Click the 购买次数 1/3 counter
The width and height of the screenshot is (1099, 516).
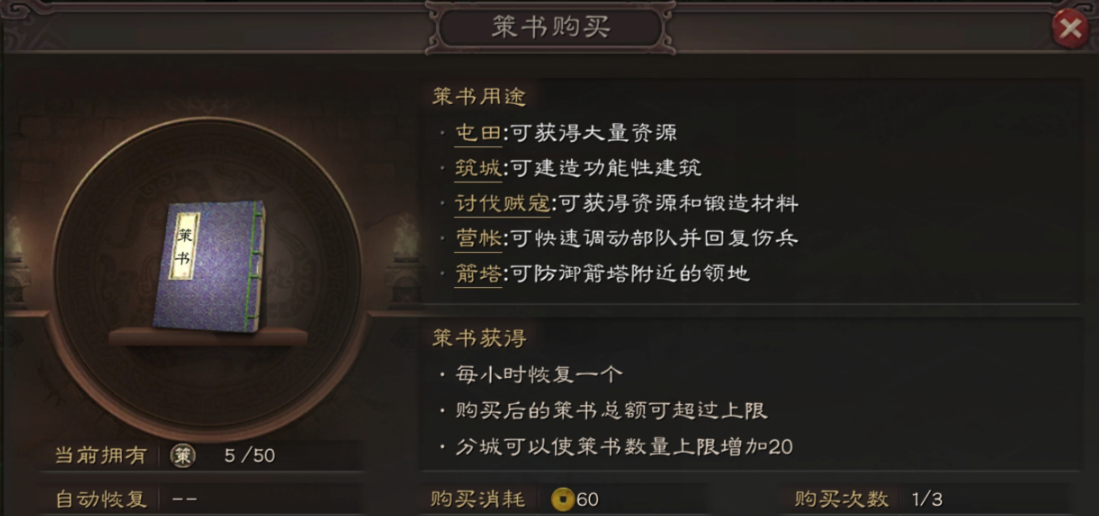926,498
